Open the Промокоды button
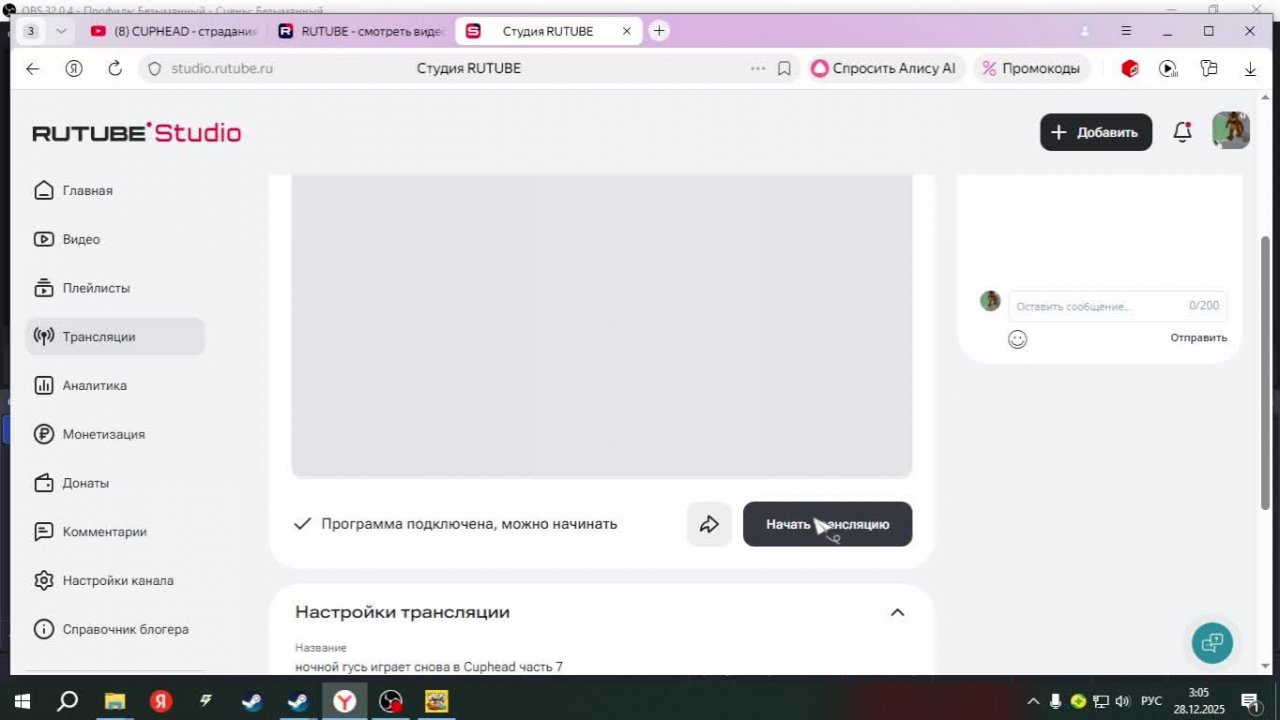The image size is (1280, 720). [x=1031, y=68]
